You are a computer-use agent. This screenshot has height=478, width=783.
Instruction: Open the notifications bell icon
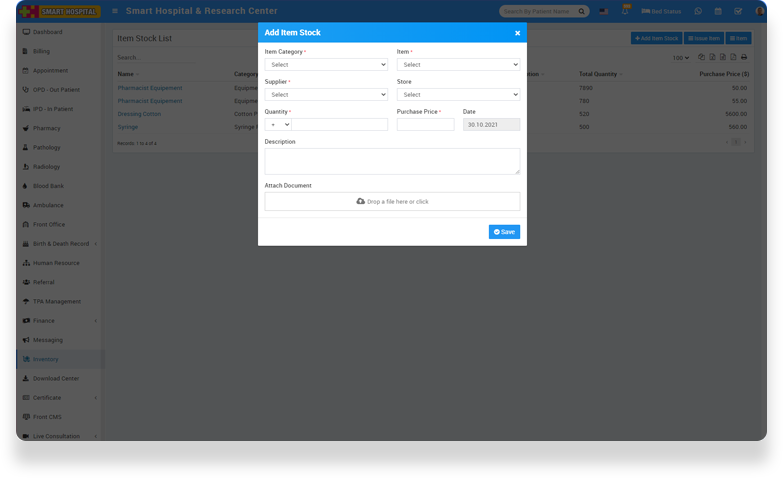[x=626, y=11]
